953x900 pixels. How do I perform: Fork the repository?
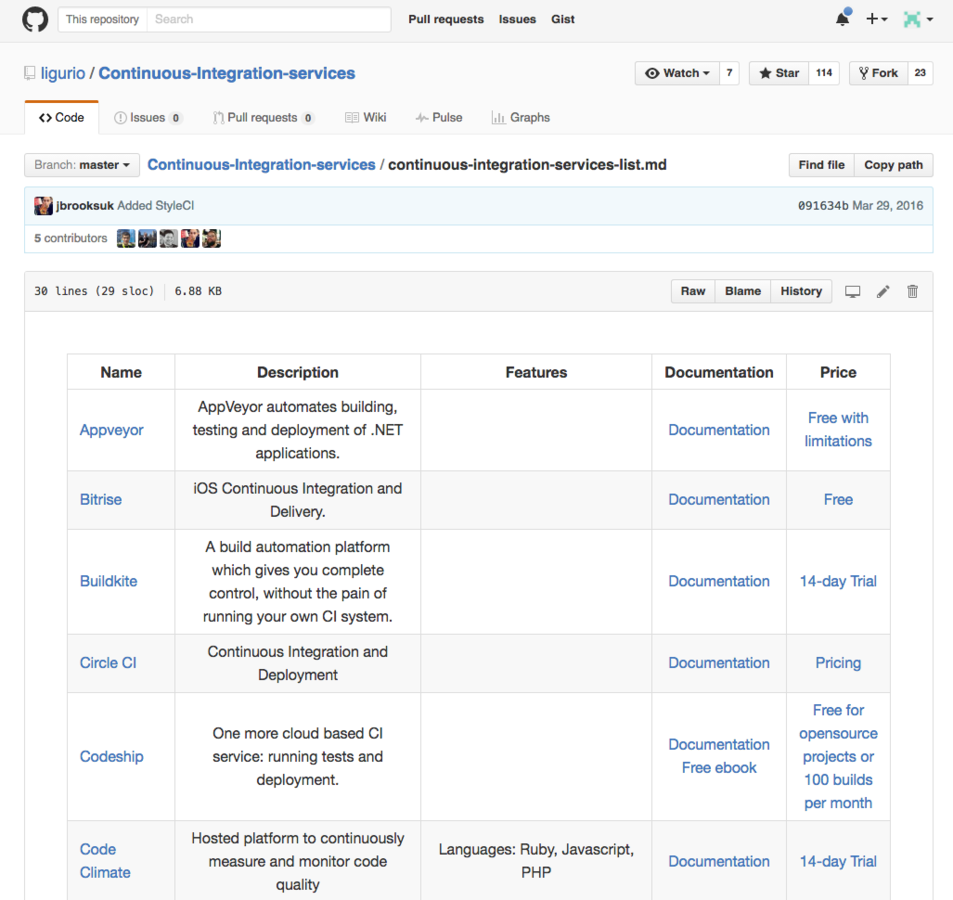click(x=878, y=73)
